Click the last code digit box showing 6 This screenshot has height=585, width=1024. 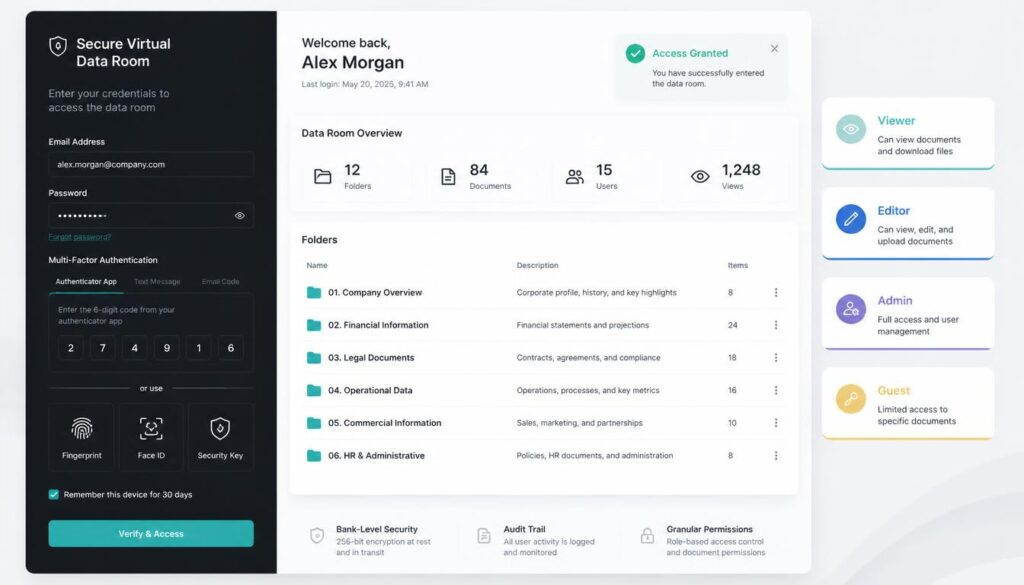pos(231,348)
